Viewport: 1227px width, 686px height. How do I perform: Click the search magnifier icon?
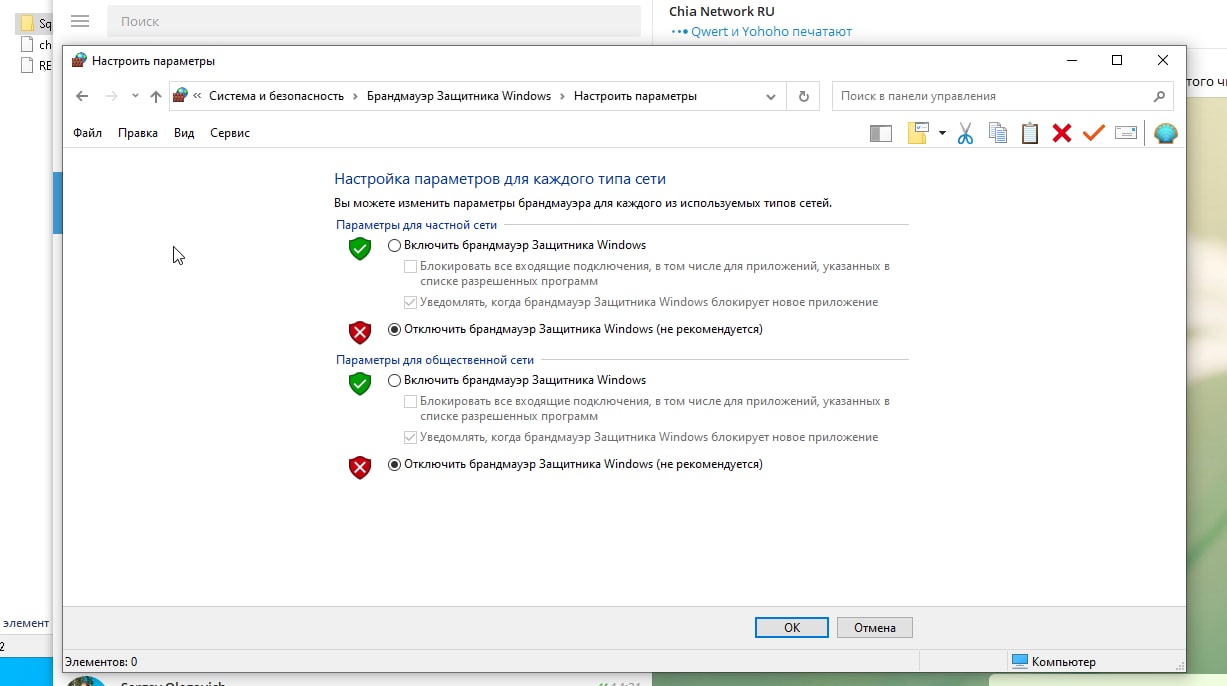click(x=1159, y=96)
